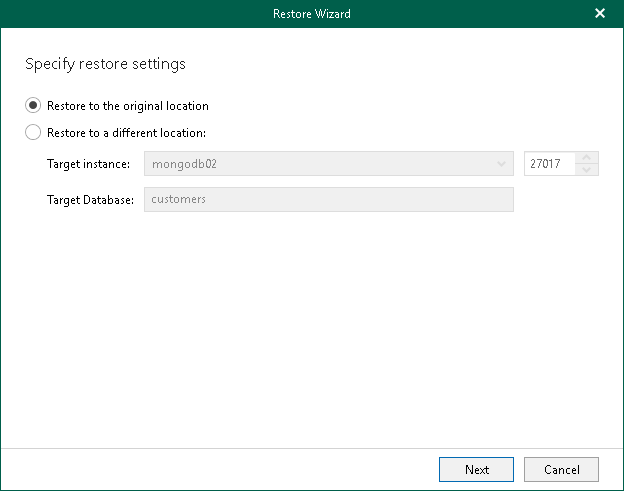Image resolution: width=624 pixels, height=491 pixels.
Task: Open the Target instance dropdown mongodb02
Action: 329,164
